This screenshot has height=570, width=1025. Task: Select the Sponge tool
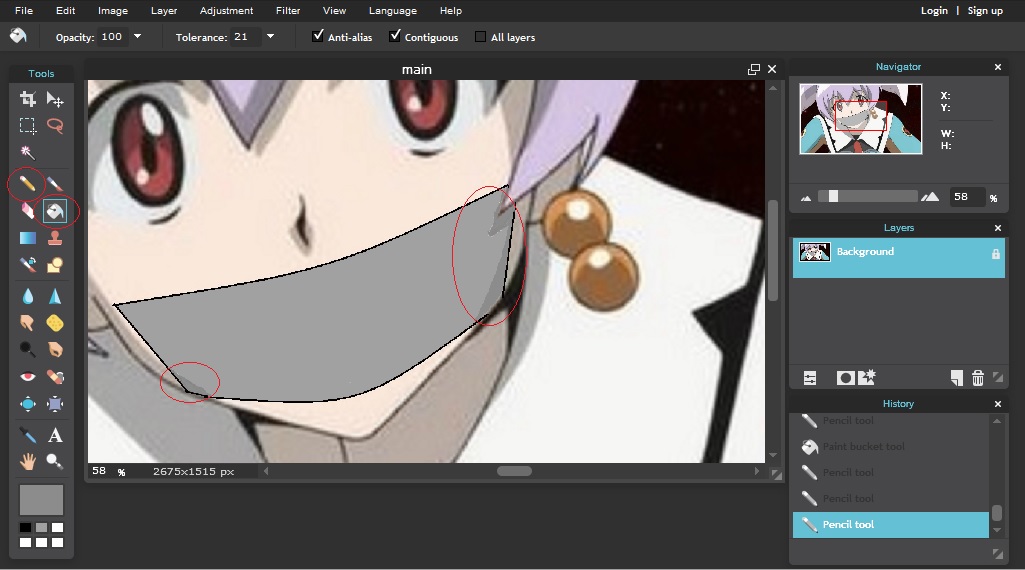point(55,323)
